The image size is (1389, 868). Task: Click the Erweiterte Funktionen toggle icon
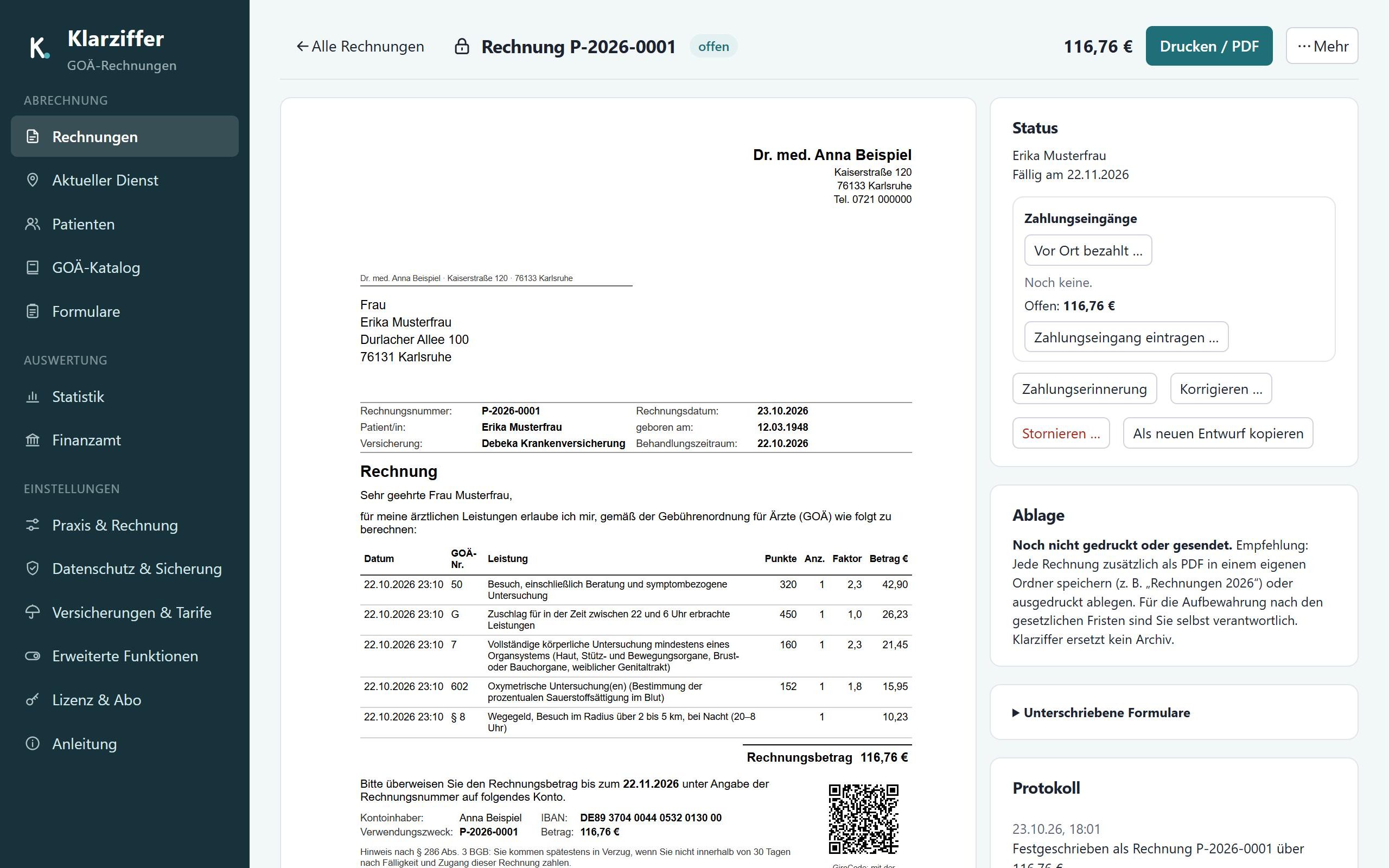tap(33, 655)
